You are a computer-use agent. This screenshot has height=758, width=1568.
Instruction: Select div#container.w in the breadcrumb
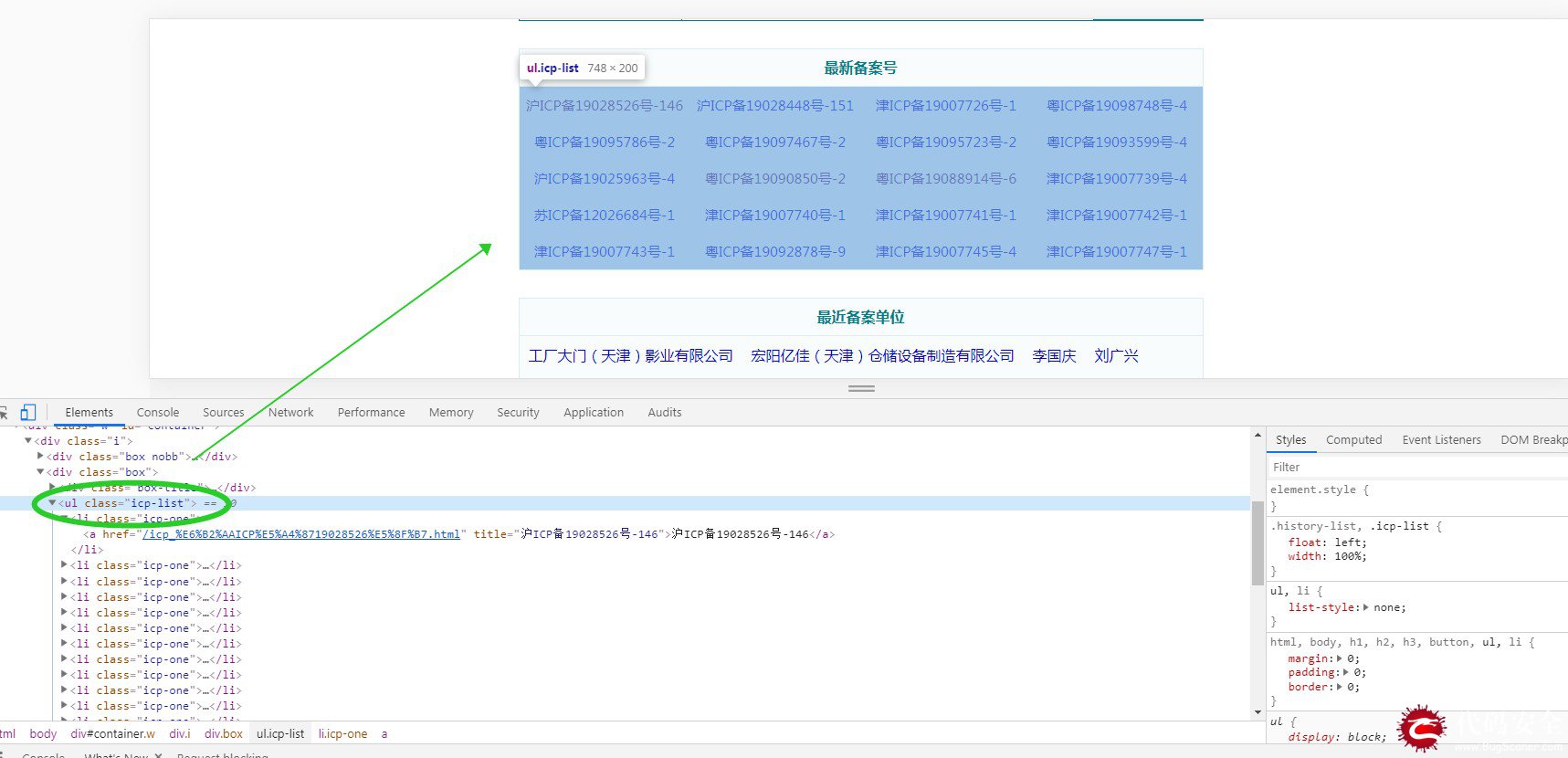tap(112, 733)
